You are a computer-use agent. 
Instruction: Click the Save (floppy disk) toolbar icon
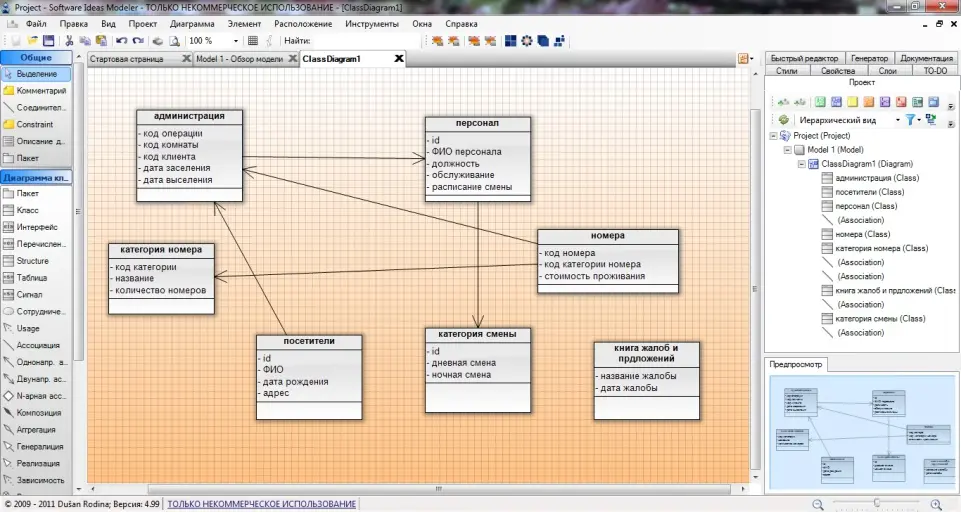47,41
